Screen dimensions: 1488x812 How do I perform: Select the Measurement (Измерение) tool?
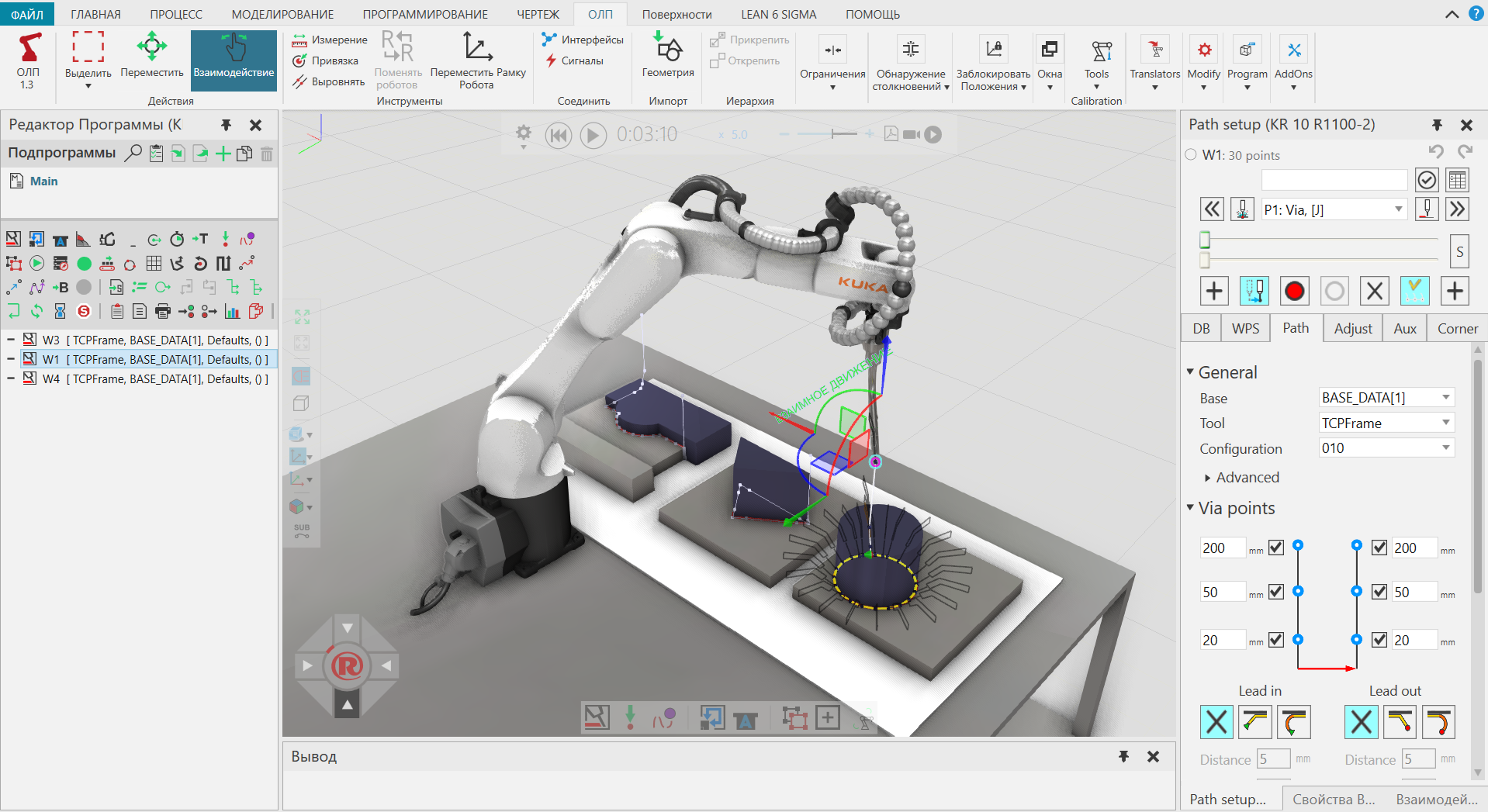(x=330, y=40)
